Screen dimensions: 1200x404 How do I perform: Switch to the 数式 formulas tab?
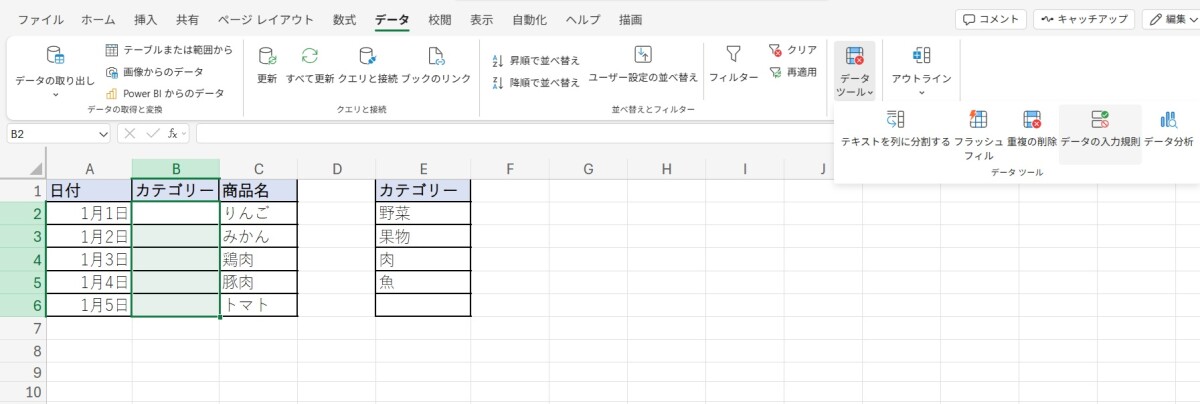coord(344,19)
